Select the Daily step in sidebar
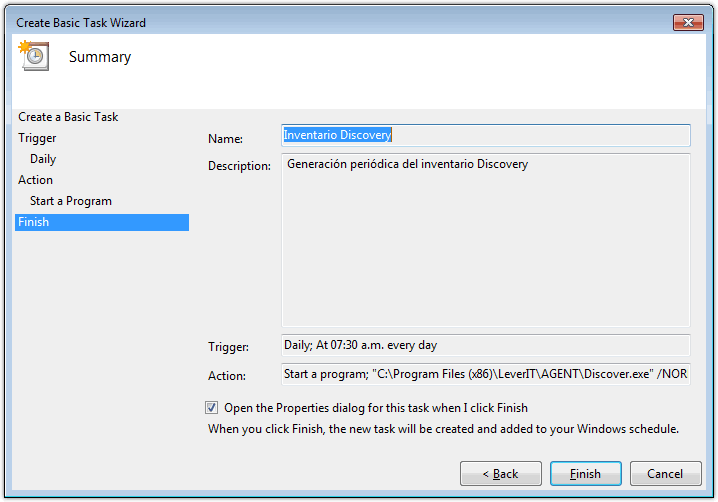Screen dimensions: 718x502 [x=43, y=159]
